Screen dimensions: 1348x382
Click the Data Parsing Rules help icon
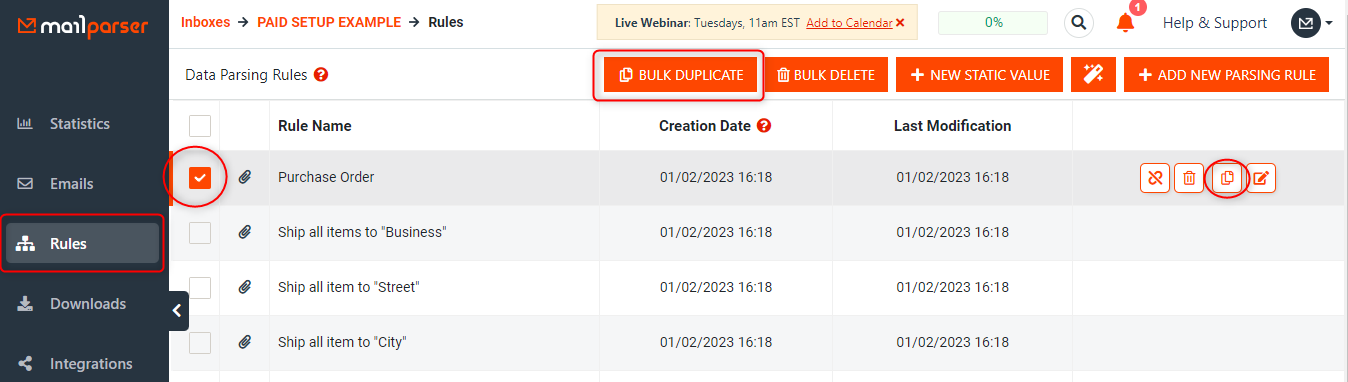[x=321, y=75]
